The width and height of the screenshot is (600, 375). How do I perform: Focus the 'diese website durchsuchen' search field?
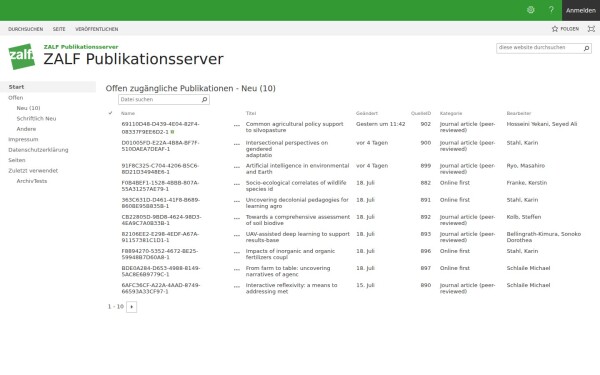click(x=539, y=48)
